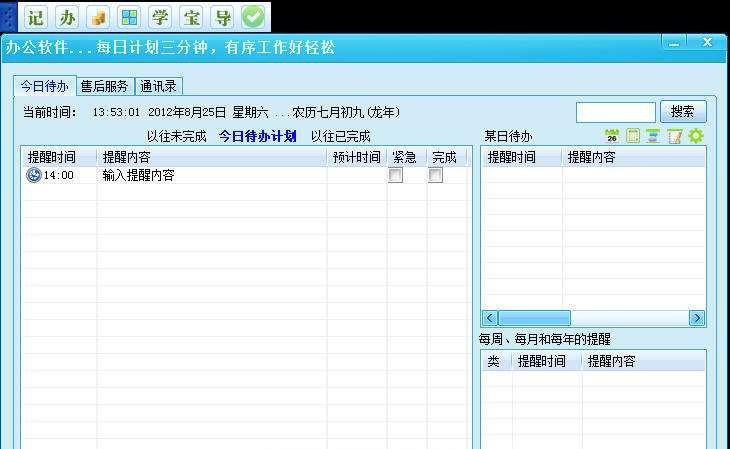Click the 类 header in the recurring reminders table
The height and width of the screenshot is (449, 730).
(x=496, y=361)
